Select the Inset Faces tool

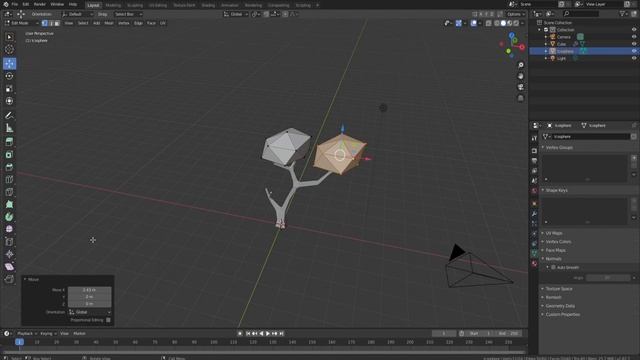pyautogui.click(x=9, y=155)
